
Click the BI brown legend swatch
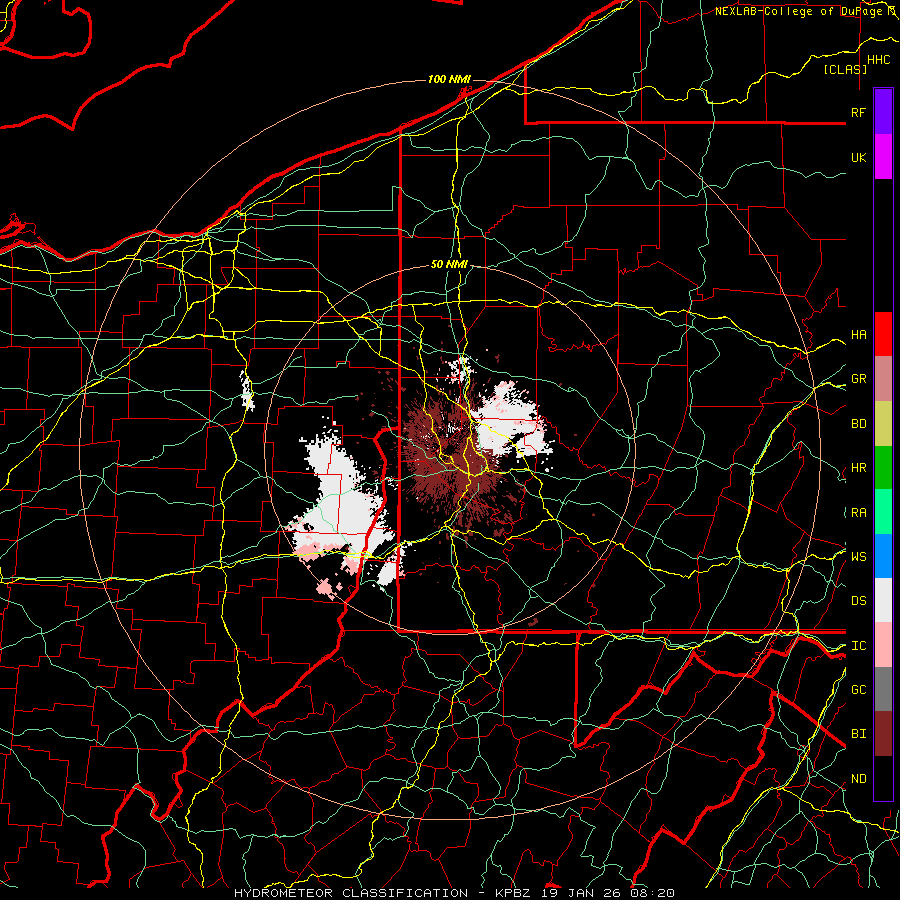coord(883,734)
